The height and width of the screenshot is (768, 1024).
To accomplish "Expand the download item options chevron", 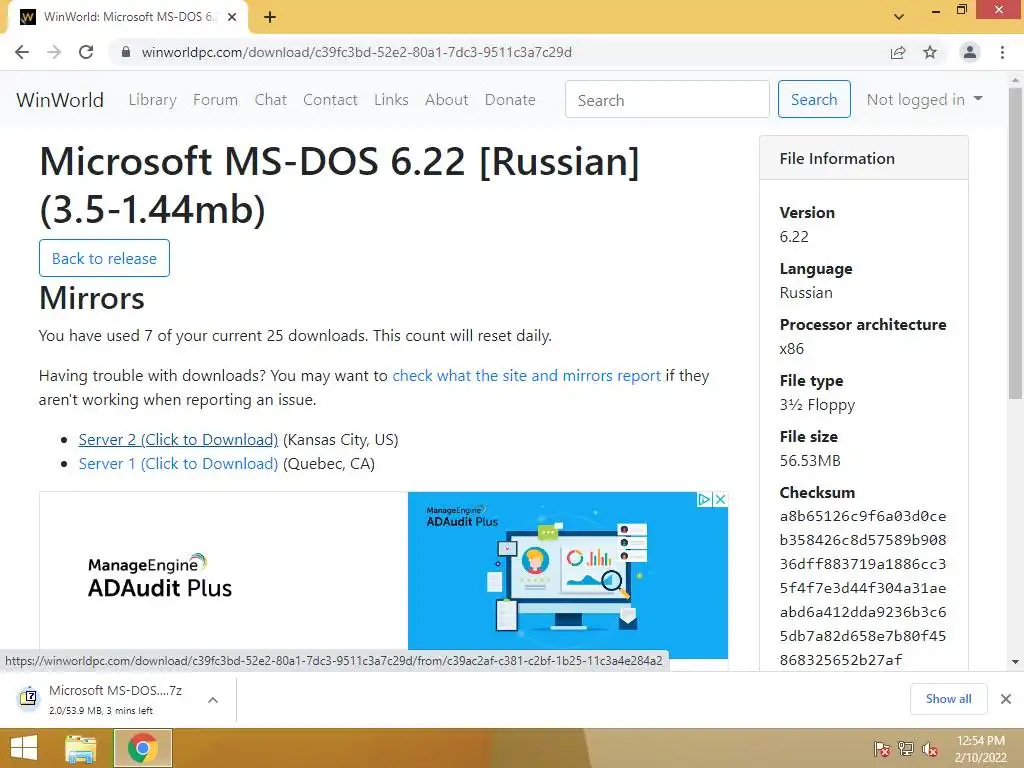I will click(213, 699).
